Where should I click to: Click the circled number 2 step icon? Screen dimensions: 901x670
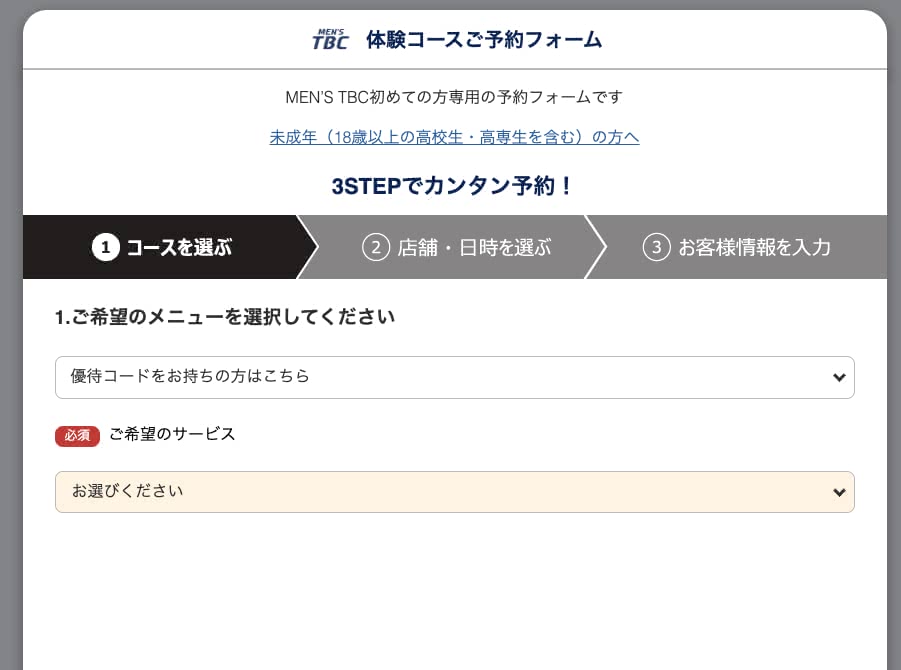[375, 247]
